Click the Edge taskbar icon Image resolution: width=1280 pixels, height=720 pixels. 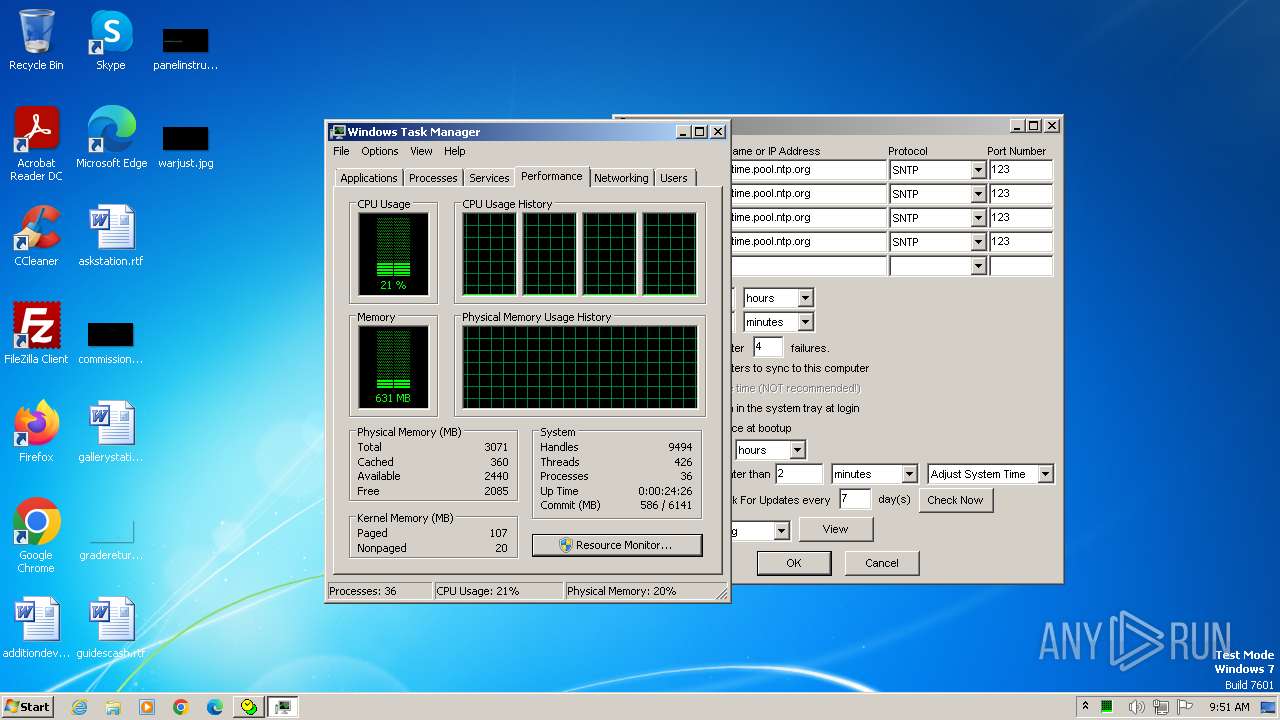pos(215,707)
